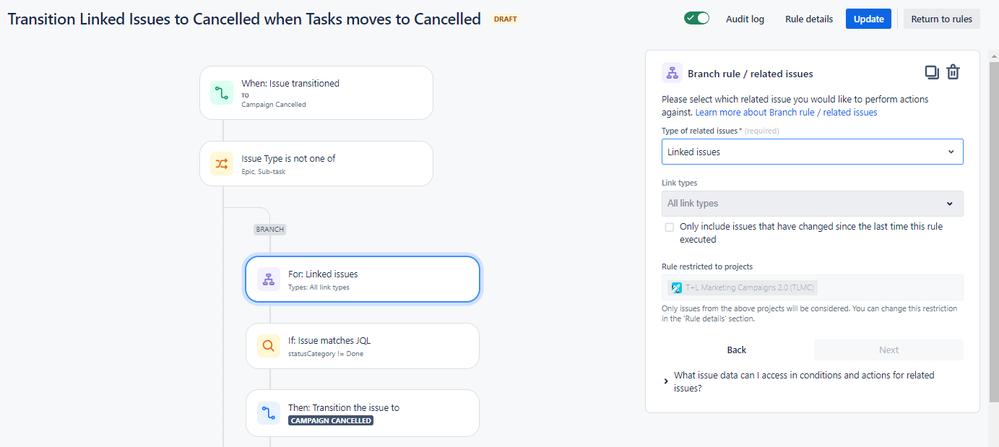This screenshot has width=999, height=447.
Task: Click the green Issue transitioned trigger icon
Action: 222,93
